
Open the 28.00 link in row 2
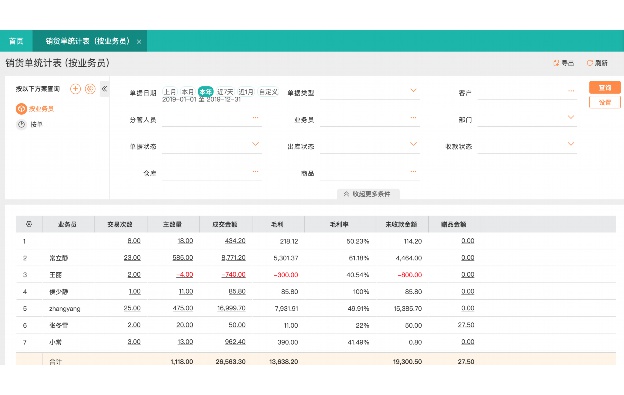tap(132, 258)
